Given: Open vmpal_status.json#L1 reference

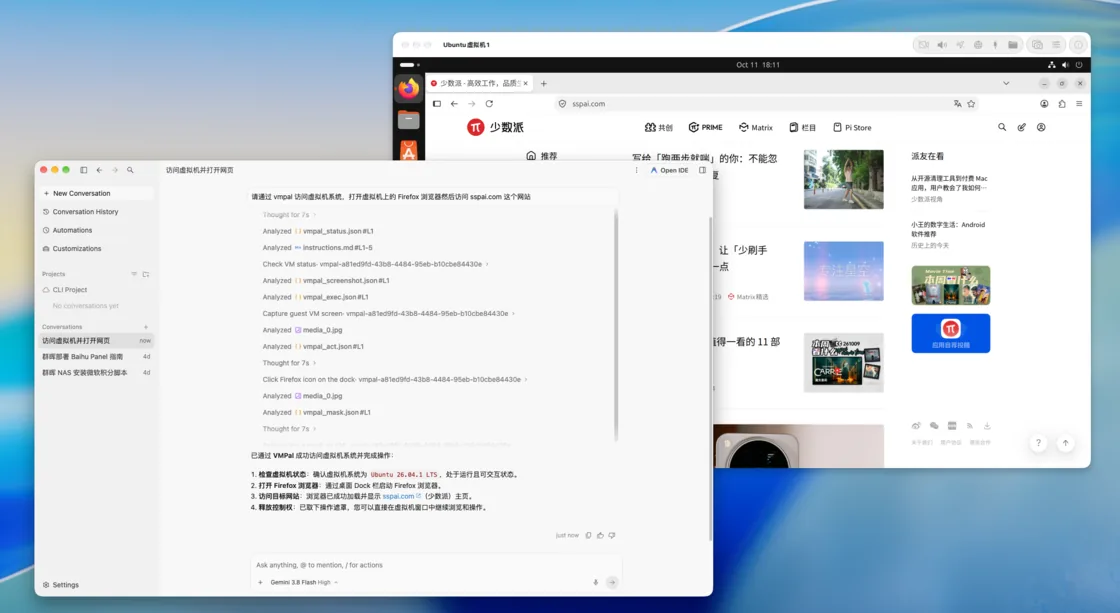Looking at the screenshot, I should (x=338, y=231).
